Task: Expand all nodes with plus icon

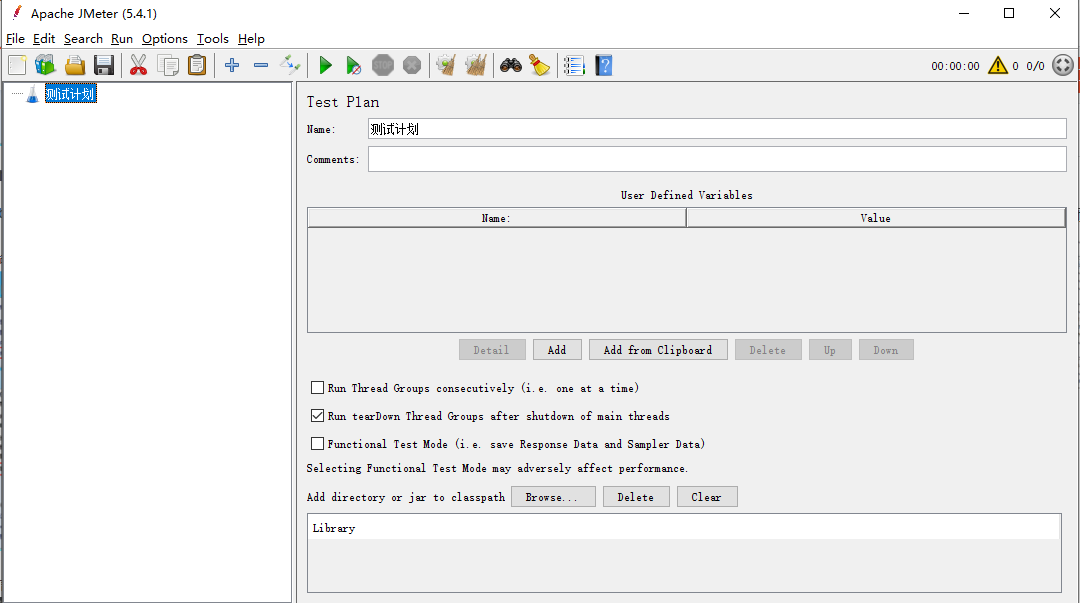Action: 232,65
